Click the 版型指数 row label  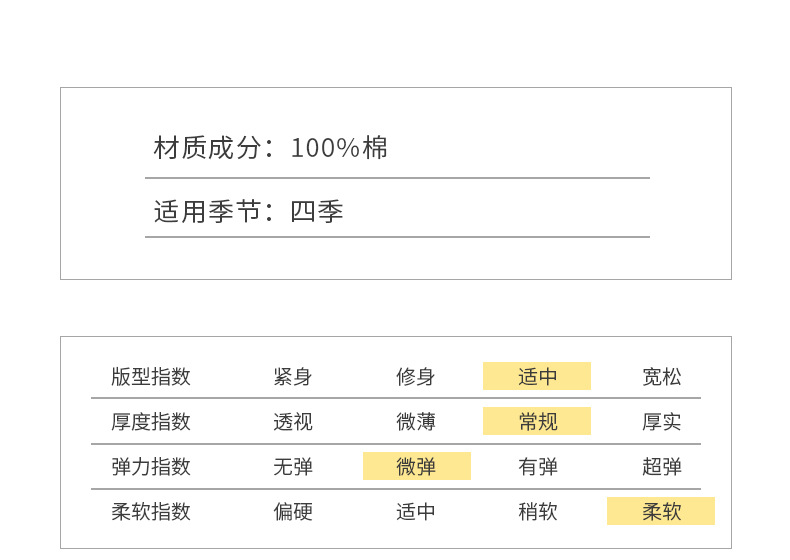click(151, 377)
